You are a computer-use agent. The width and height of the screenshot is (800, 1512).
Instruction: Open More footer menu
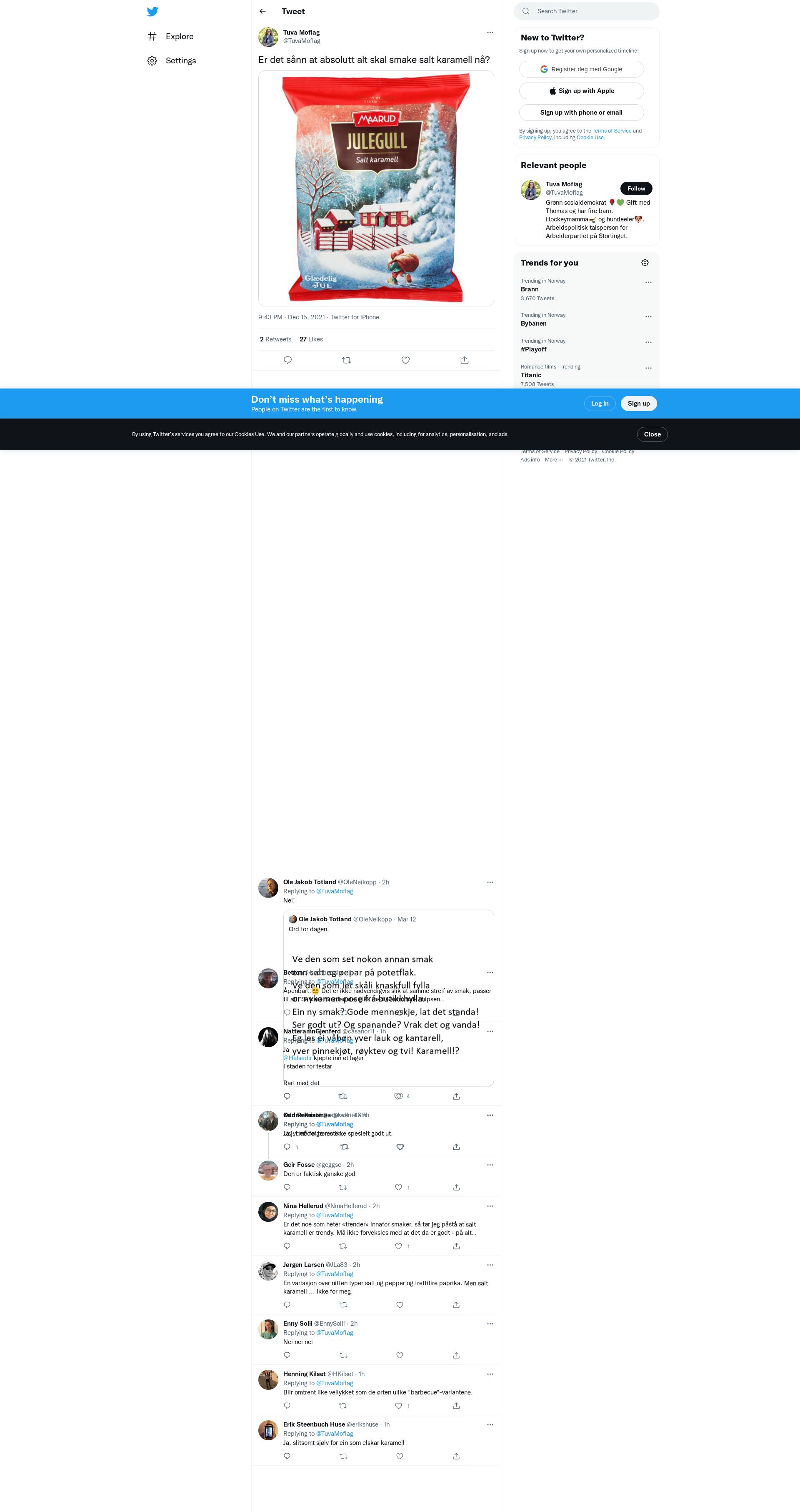click(x=554, y=459)
